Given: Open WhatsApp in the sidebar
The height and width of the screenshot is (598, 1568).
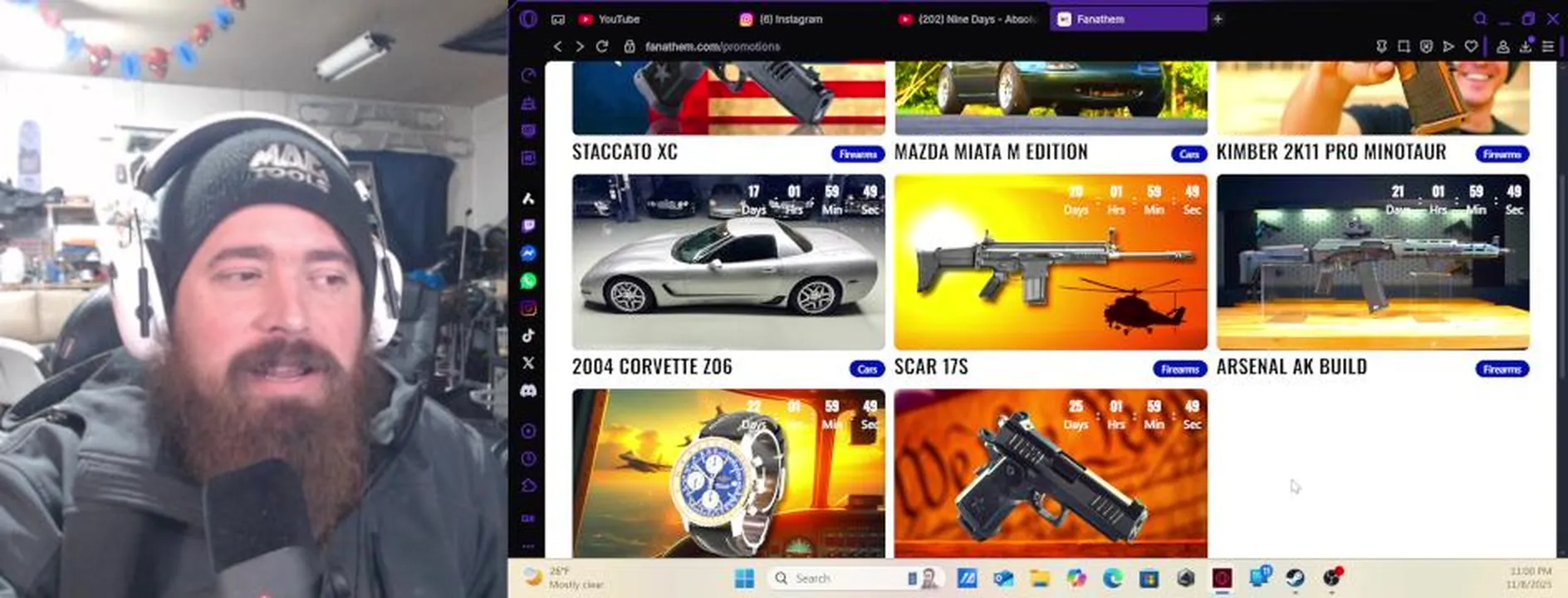Looking at the screenshot, I should [528, 281].
